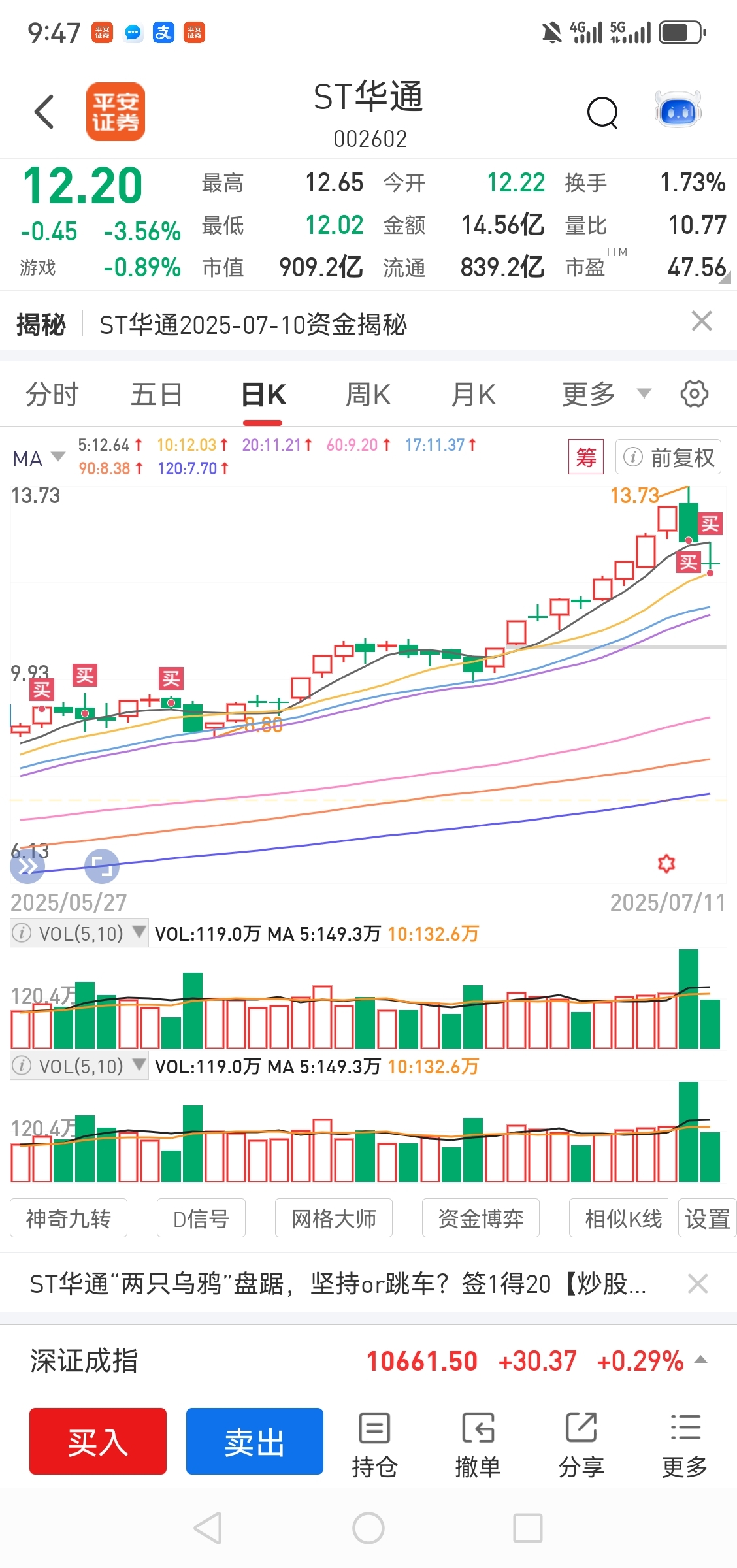The height and width of the screenshot is (1568, 737).
Task: Tap the fast-forward double-arrow chart icon
Action: point(27,867)
